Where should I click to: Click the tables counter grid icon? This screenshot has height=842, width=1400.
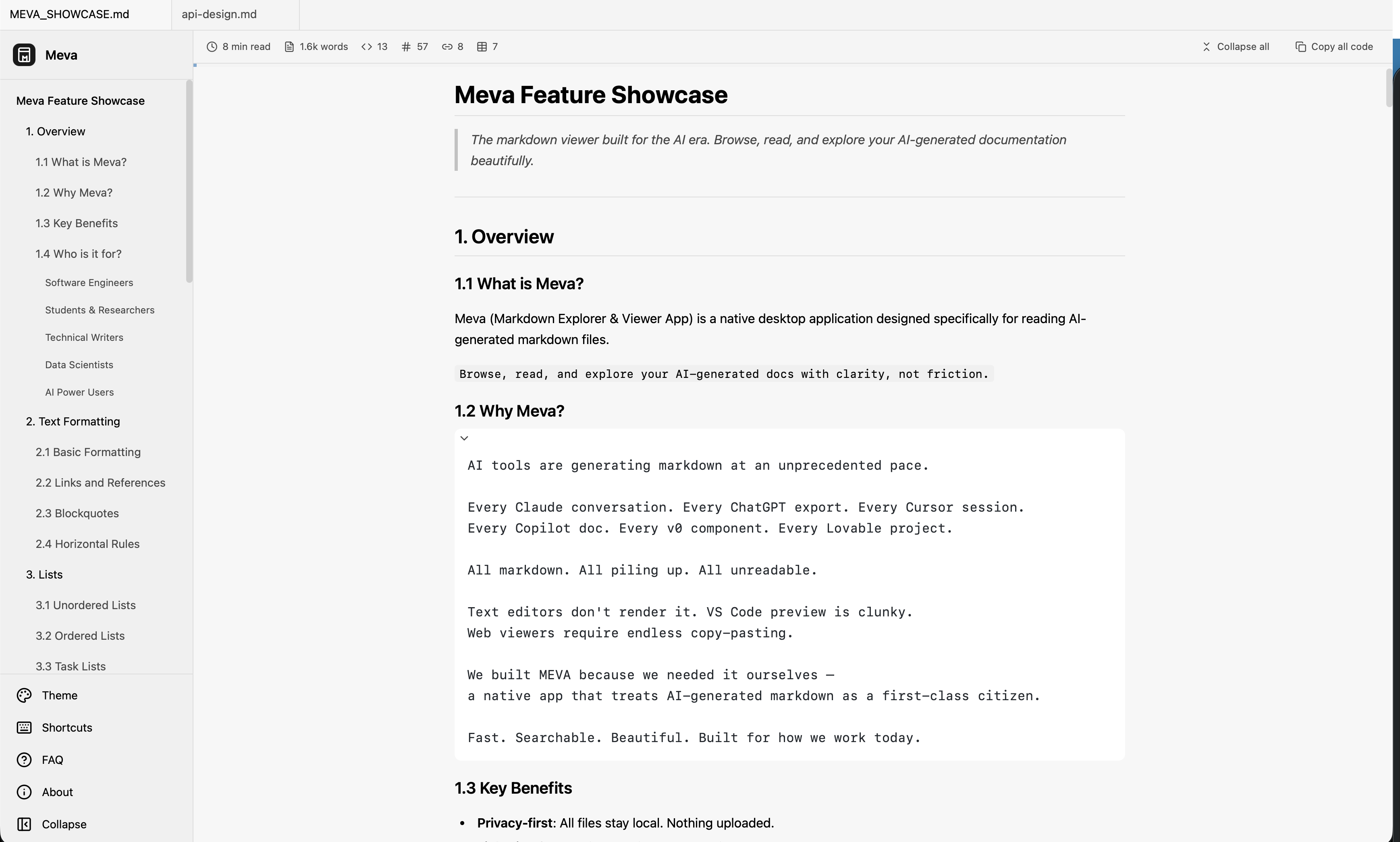483,46
